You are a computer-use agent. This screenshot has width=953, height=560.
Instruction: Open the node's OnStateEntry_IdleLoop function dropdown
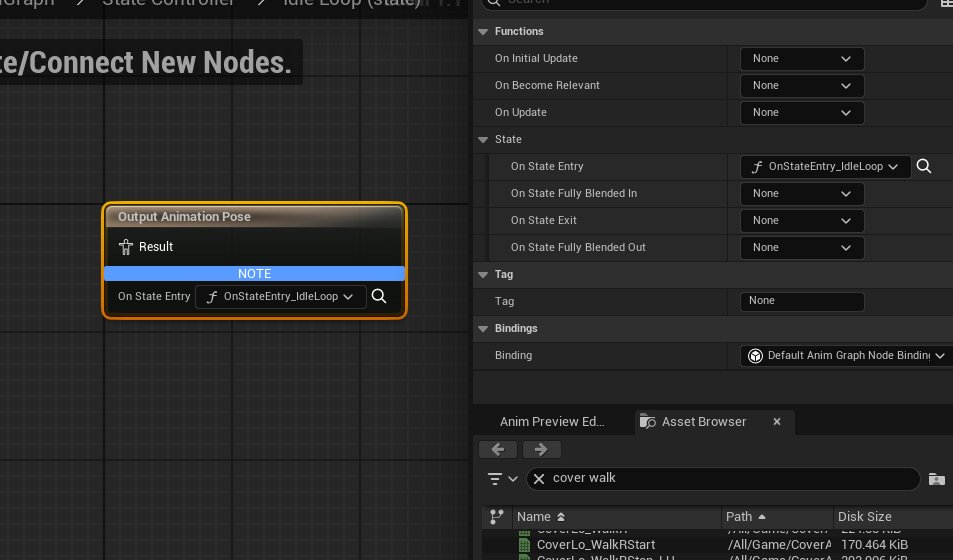280,297
